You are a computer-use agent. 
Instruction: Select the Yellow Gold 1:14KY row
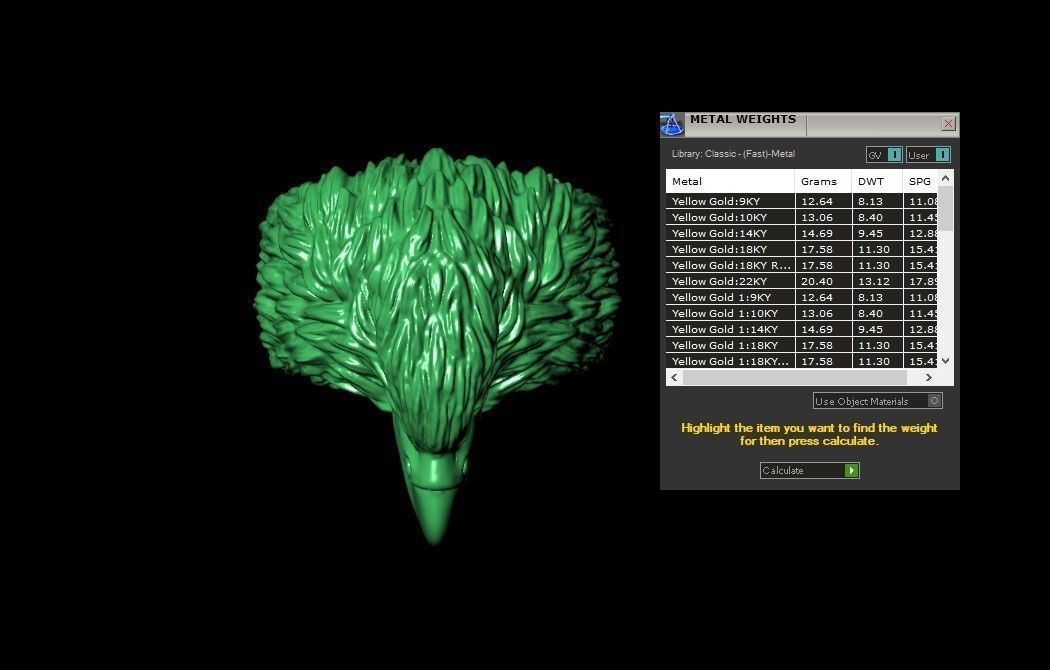(802, 329)
